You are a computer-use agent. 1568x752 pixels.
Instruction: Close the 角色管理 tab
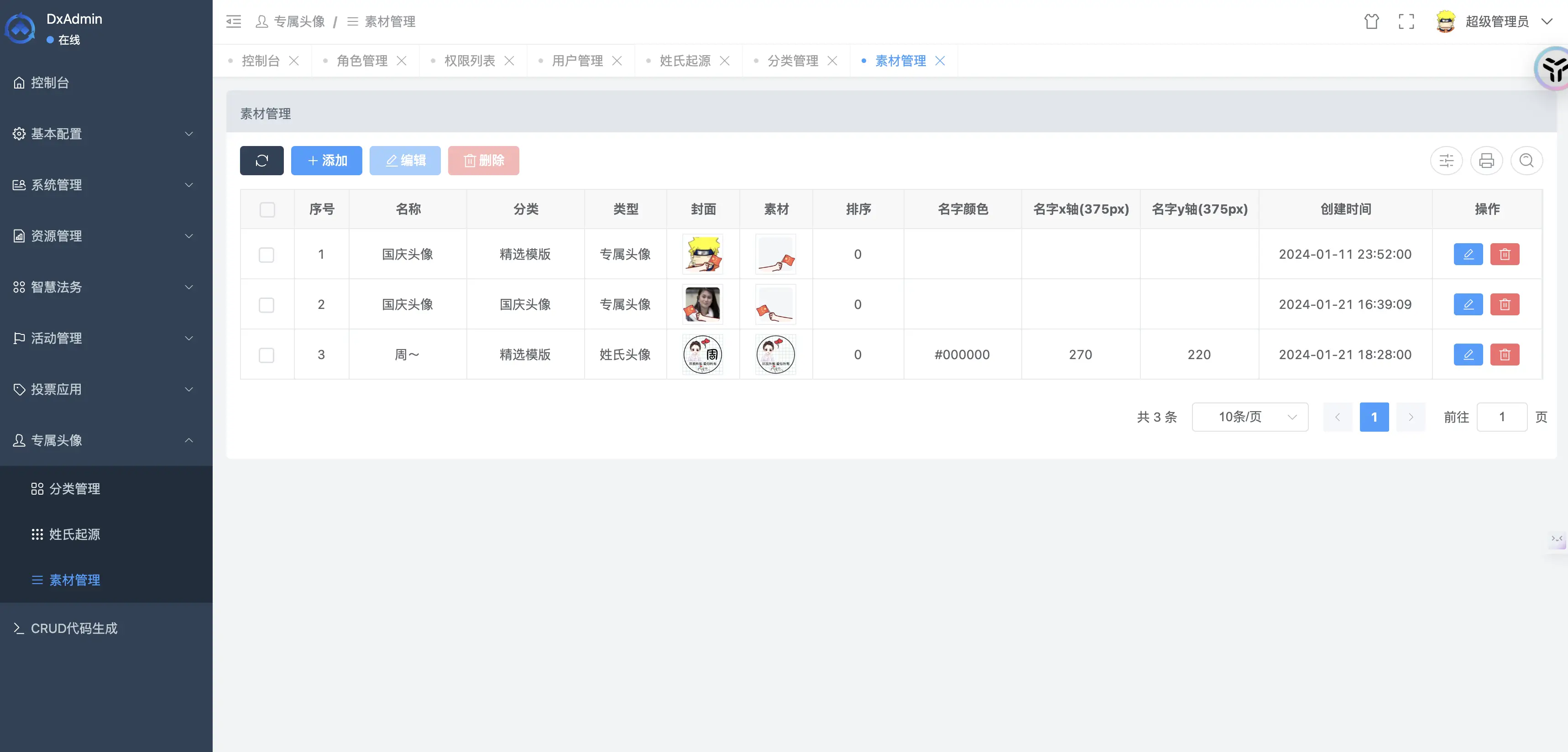pyautogui.click(x=402, y=61)
